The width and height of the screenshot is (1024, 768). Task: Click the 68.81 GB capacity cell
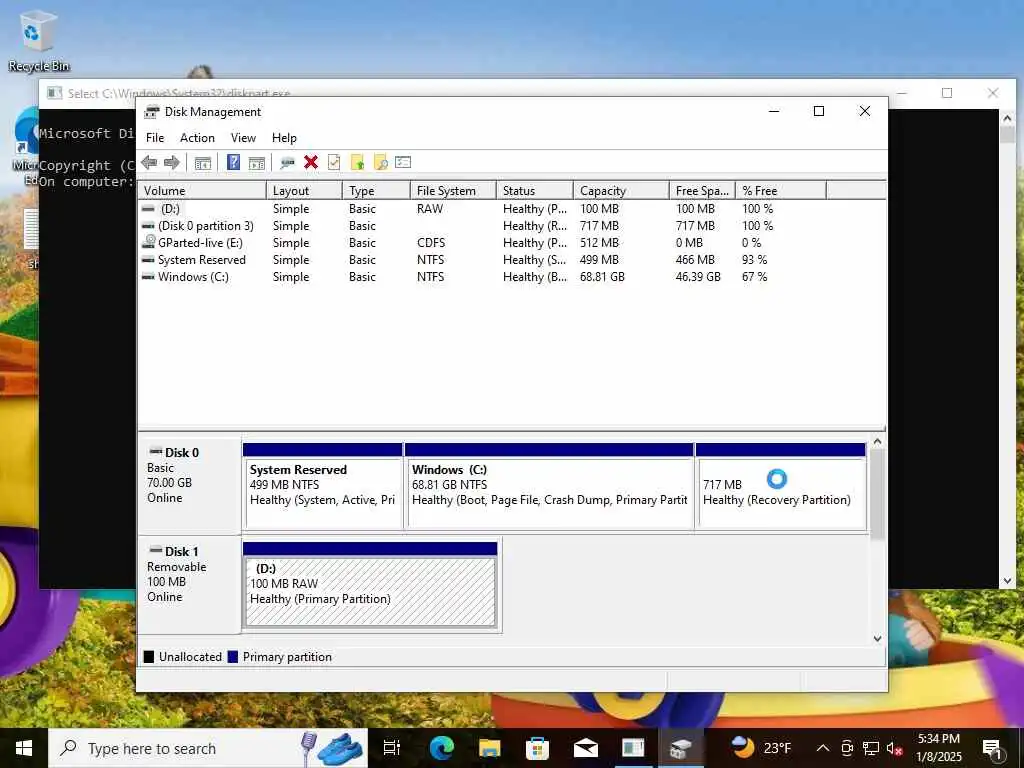coord(602,277)
